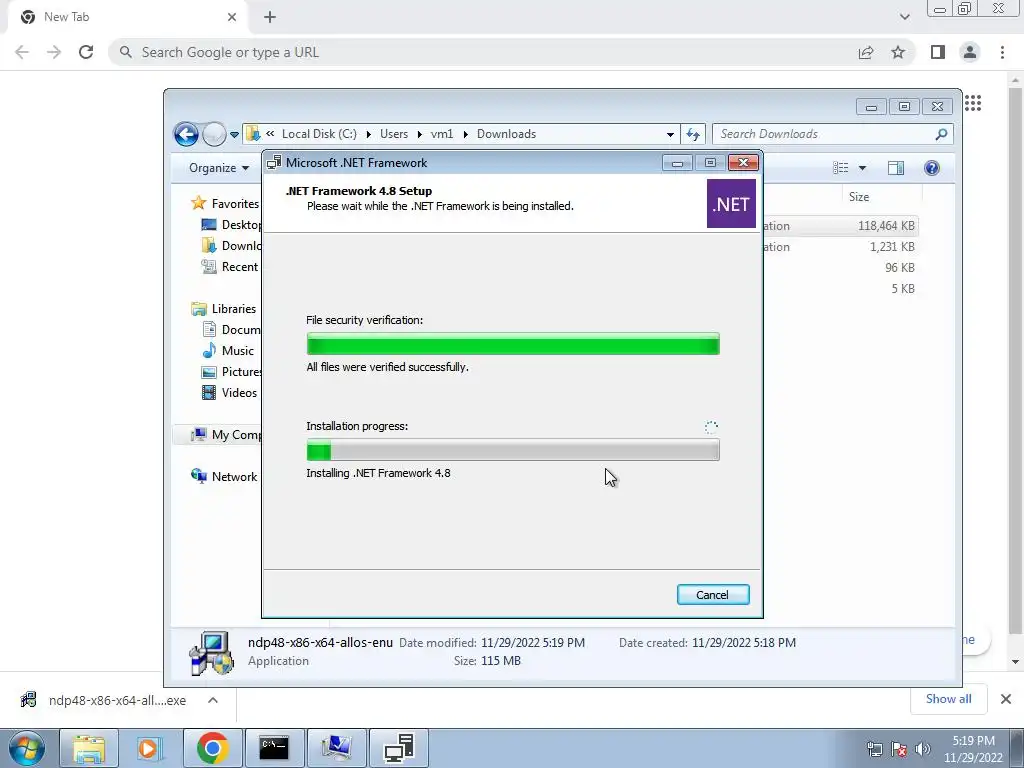The image size is (1024, 768).
Task: Open the Organize menu
Action: click(x=219, y=168)
